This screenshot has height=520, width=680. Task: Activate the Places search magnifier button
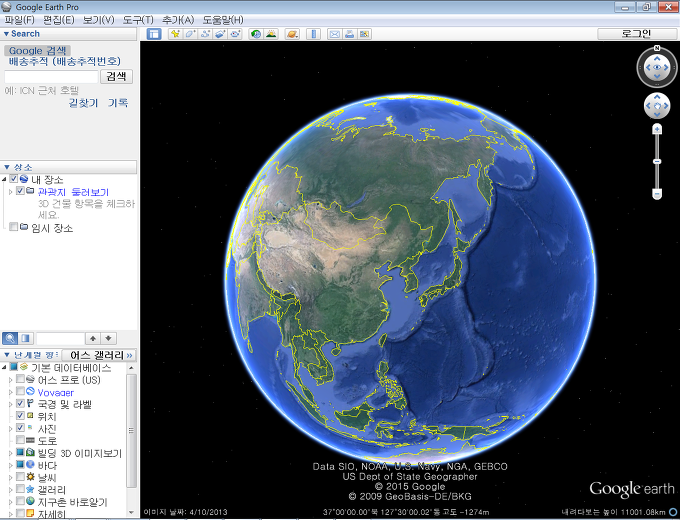(10, 338)
